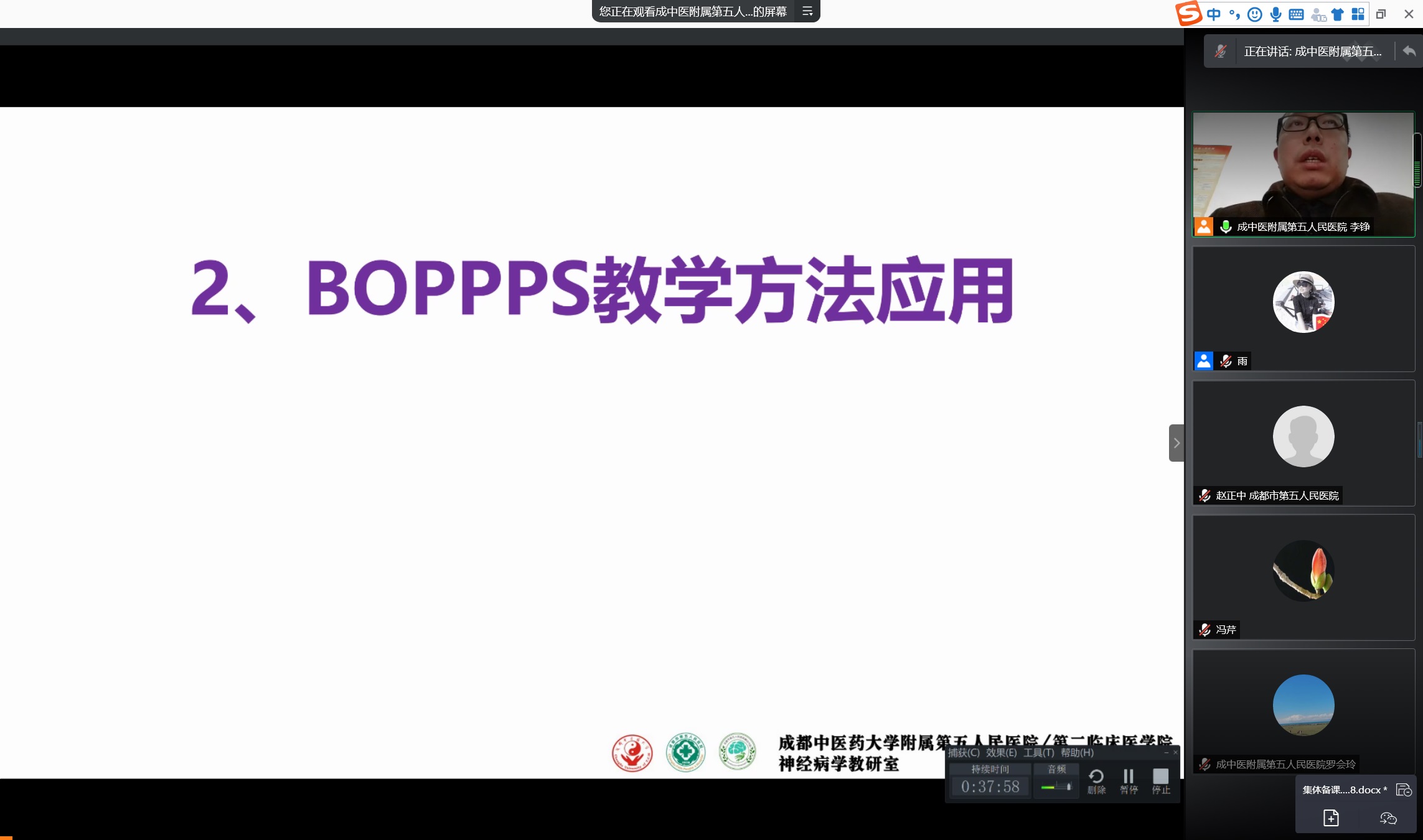
Task: Click the new document plus icon
Action: [1331, 818]
